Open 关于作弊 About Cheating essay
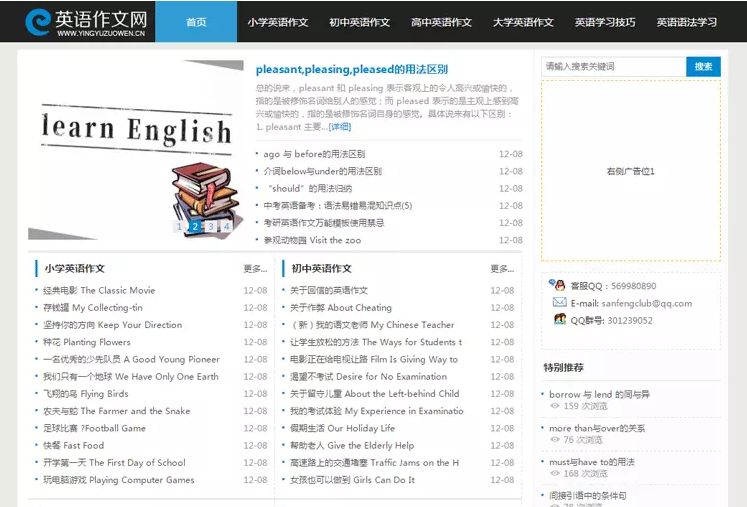Screen dimensions: 747x507 click(341, 307)
